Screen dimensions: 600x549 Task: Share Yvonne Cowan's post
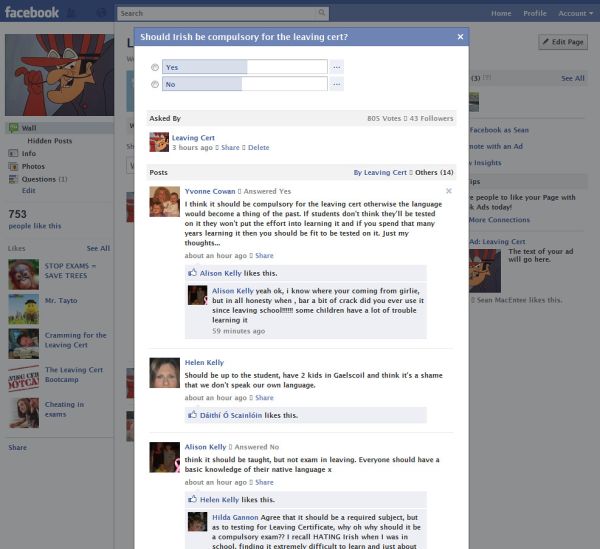tap(264, 256)
